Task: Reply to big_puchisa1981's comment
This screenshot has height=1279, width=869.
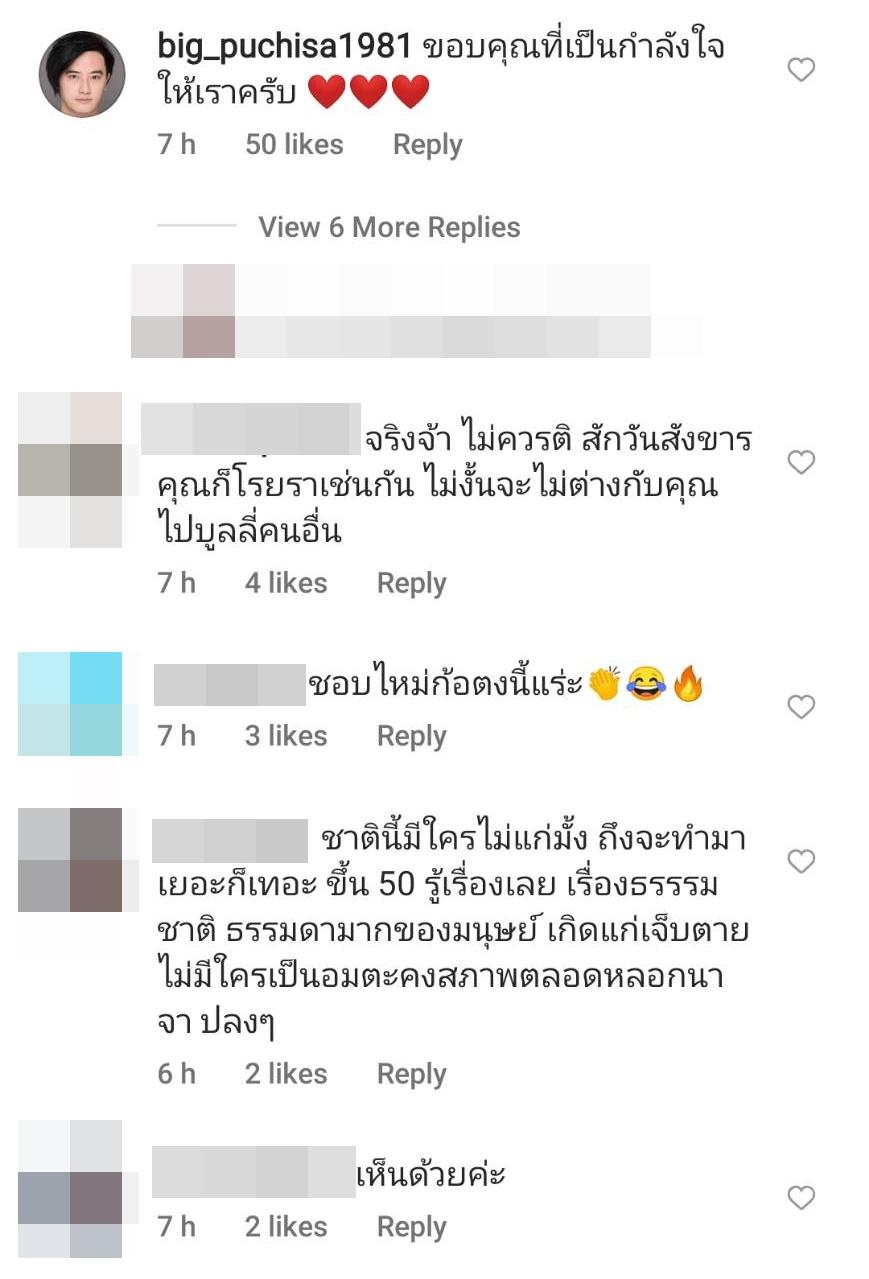Action: pos(427,145)
